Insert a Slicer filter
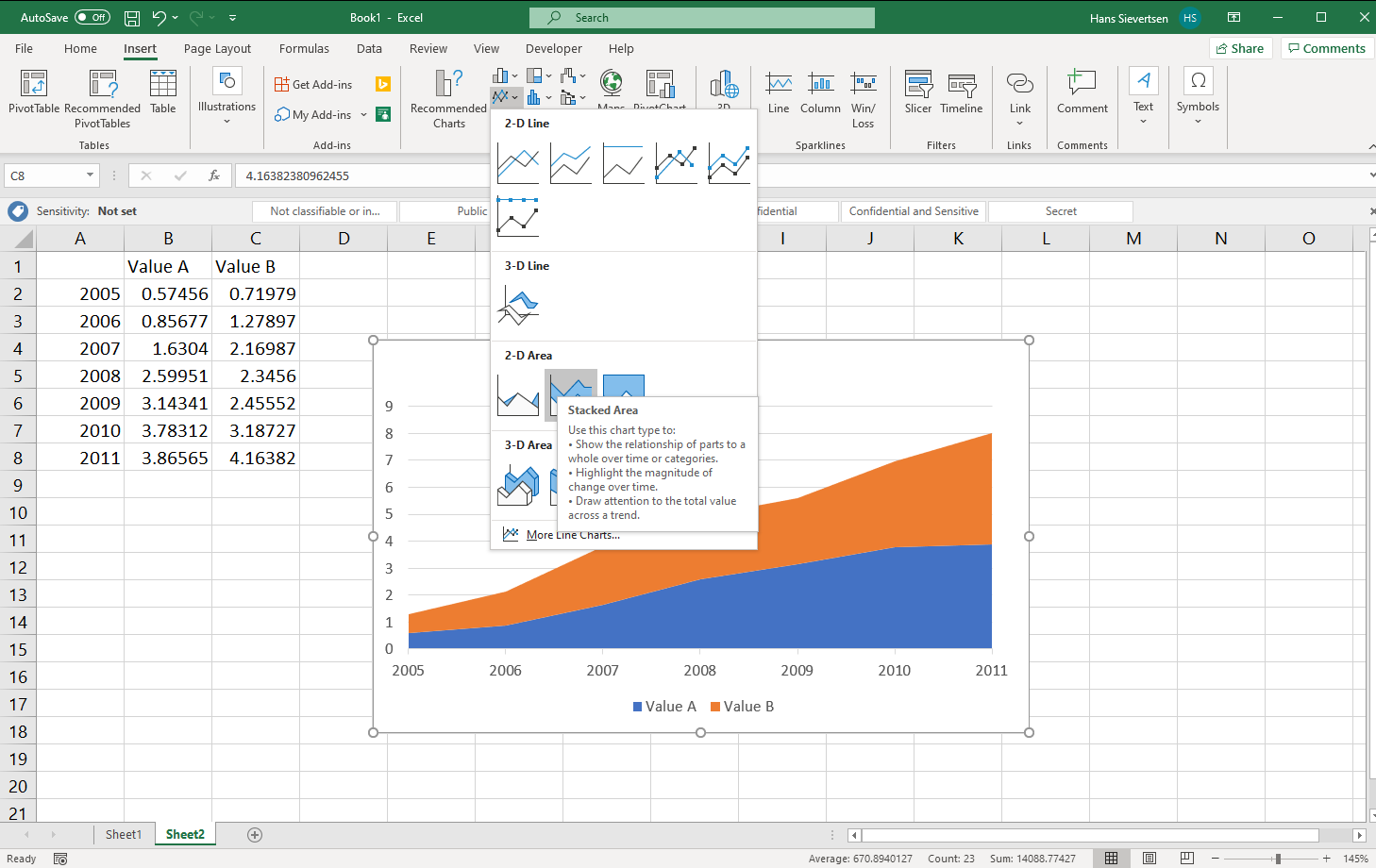Viewport: 1376px width, 868px height. coord(918,92)
